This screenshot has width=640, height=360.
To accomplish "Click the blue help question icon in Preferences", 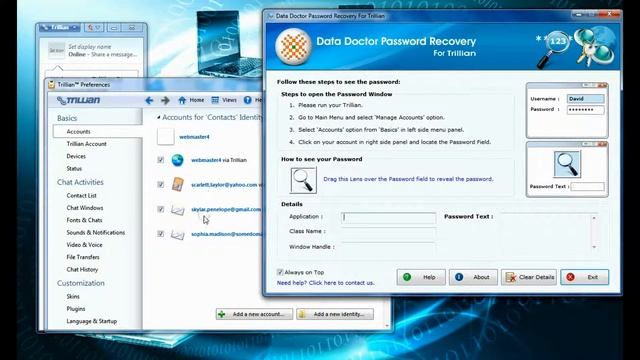I will pyautogui.click(x=248, y=100).
